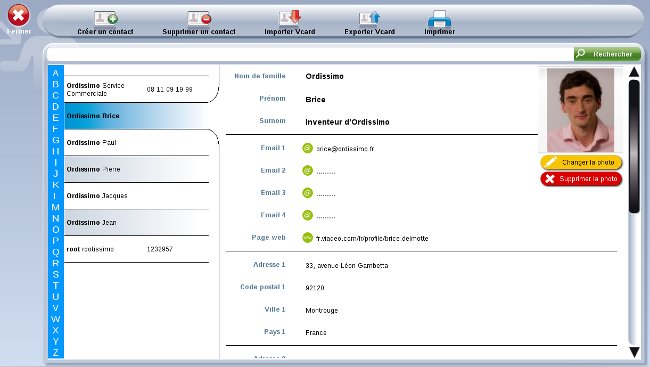
Task: Click the Supprimer un contact label
Action: [199, 32]
